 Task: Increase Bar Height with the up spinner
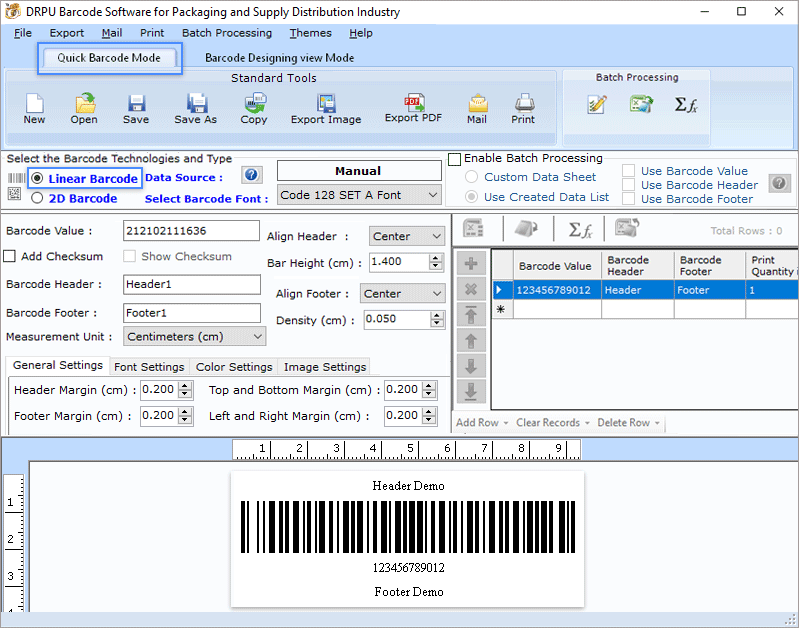[x=435, y=258]
